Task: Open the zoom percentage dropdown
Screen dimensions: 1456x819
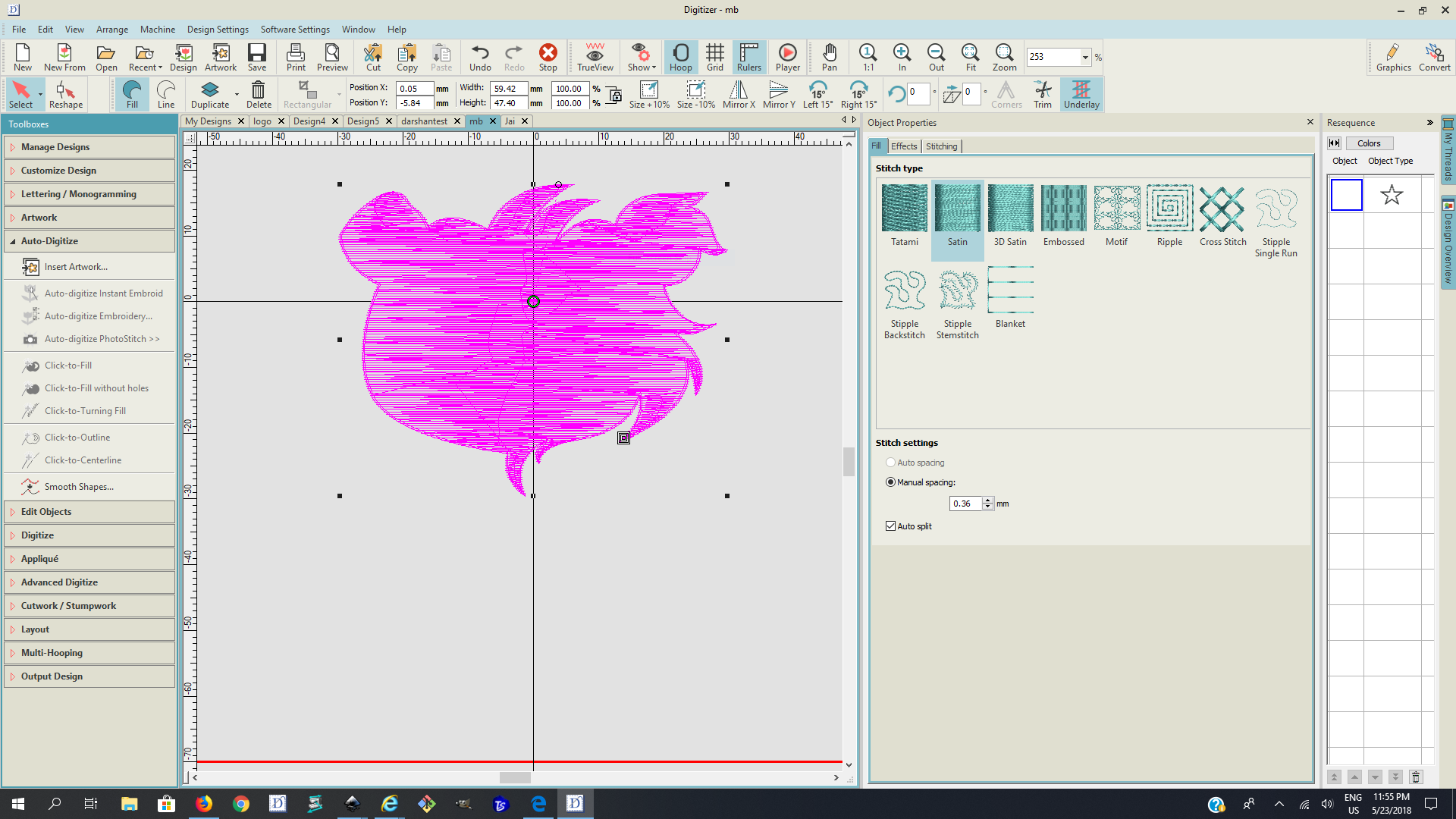Action: point(1085,57)
